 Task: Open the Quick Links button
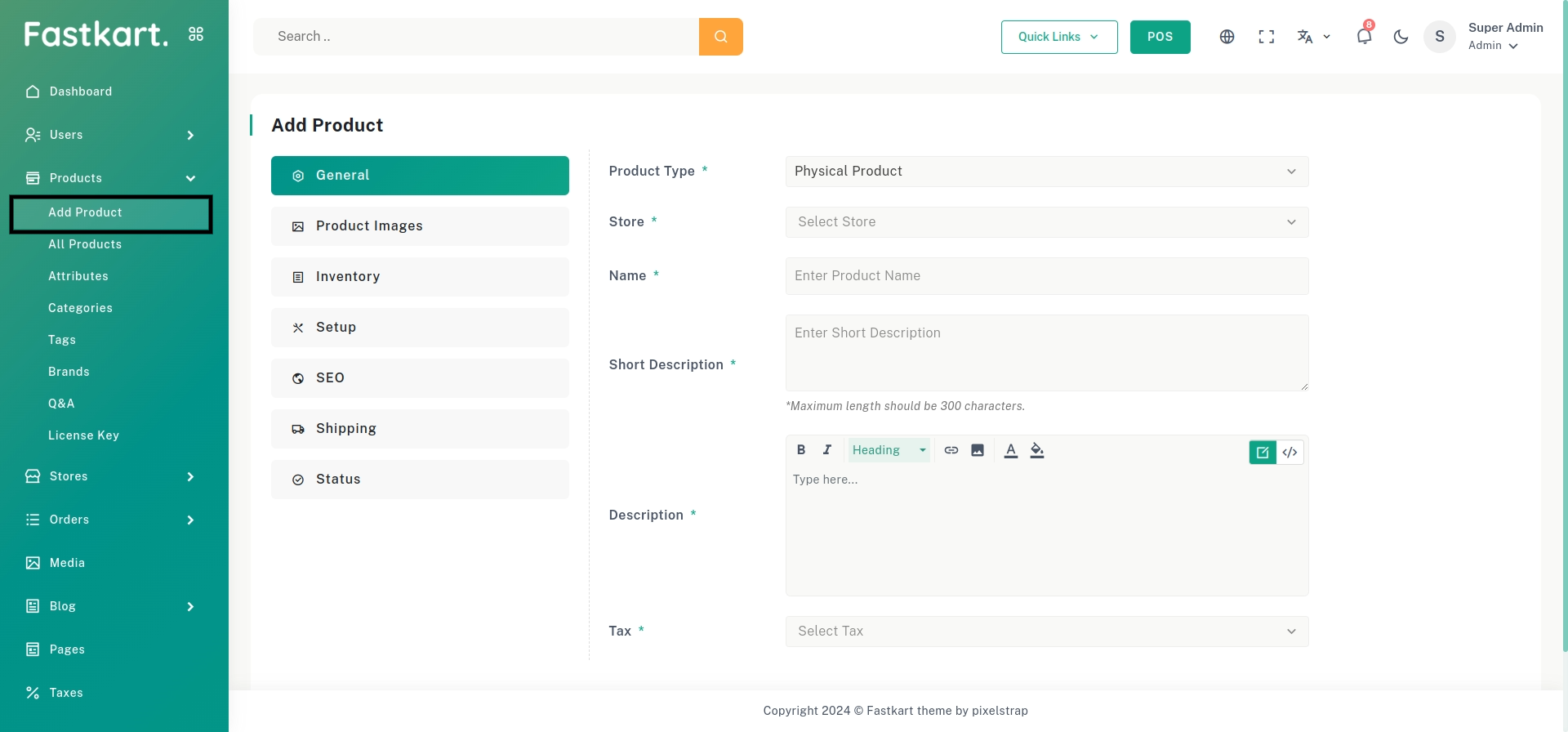[x=1059, y=37]
